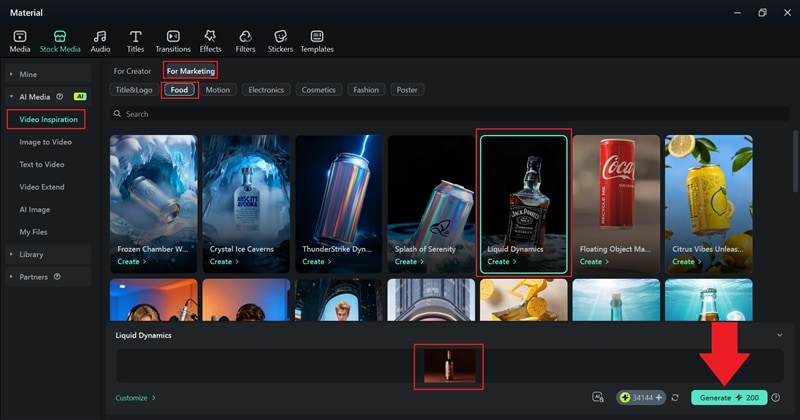
Task: Open the Stickers tab icon
Action: point(280,36)
